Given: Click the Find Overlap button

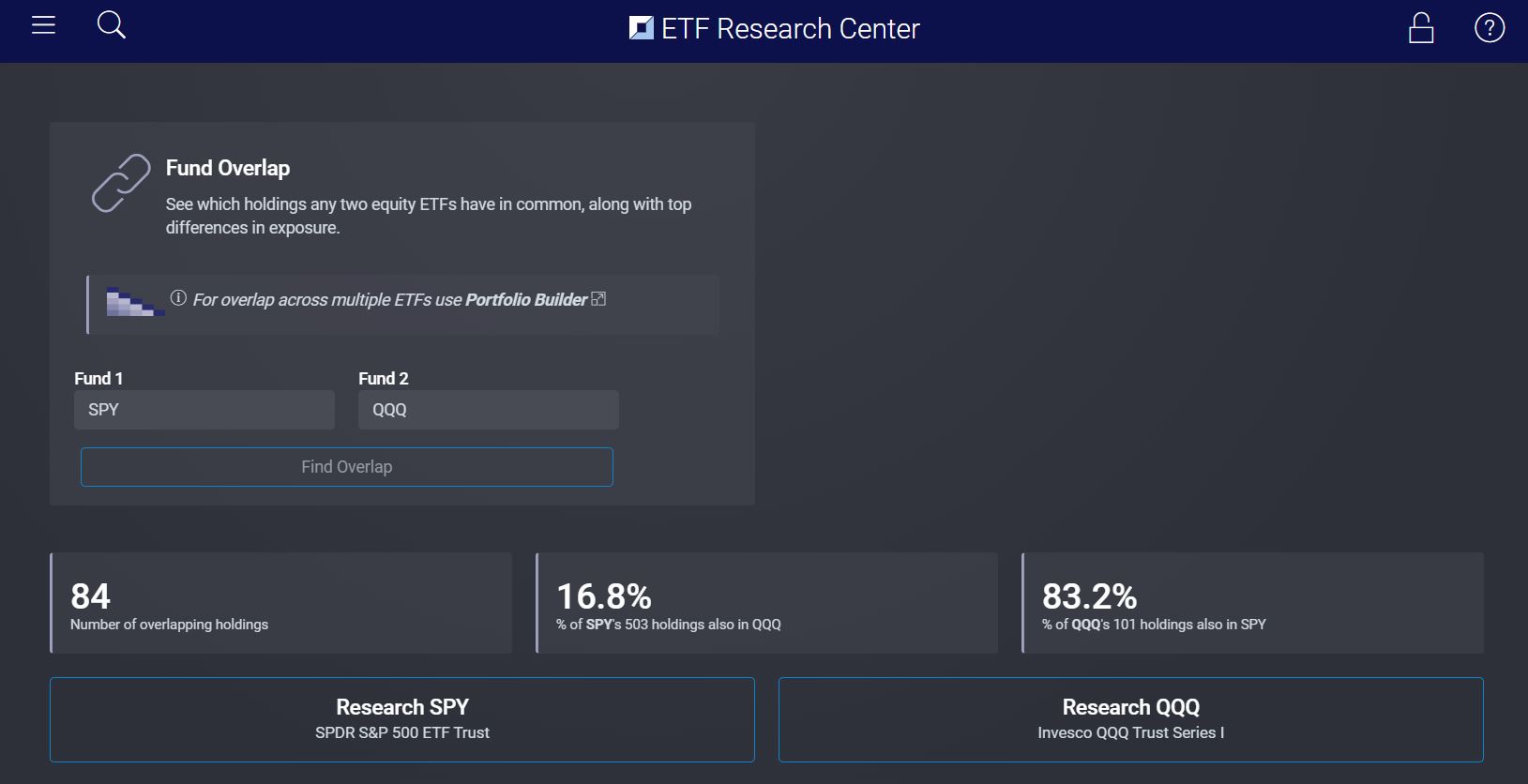Looking at the screenshot, I should [347, 467].
